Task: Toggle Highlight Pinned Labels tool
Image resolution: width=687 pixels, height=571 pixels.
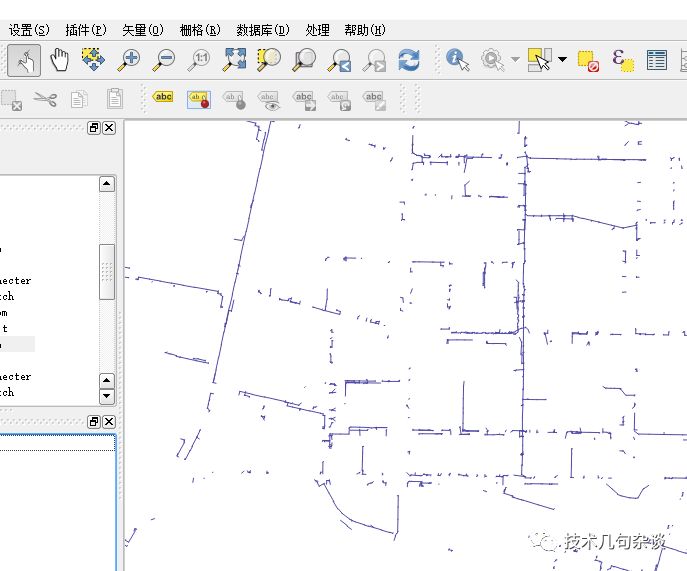Action: (199, 99)
